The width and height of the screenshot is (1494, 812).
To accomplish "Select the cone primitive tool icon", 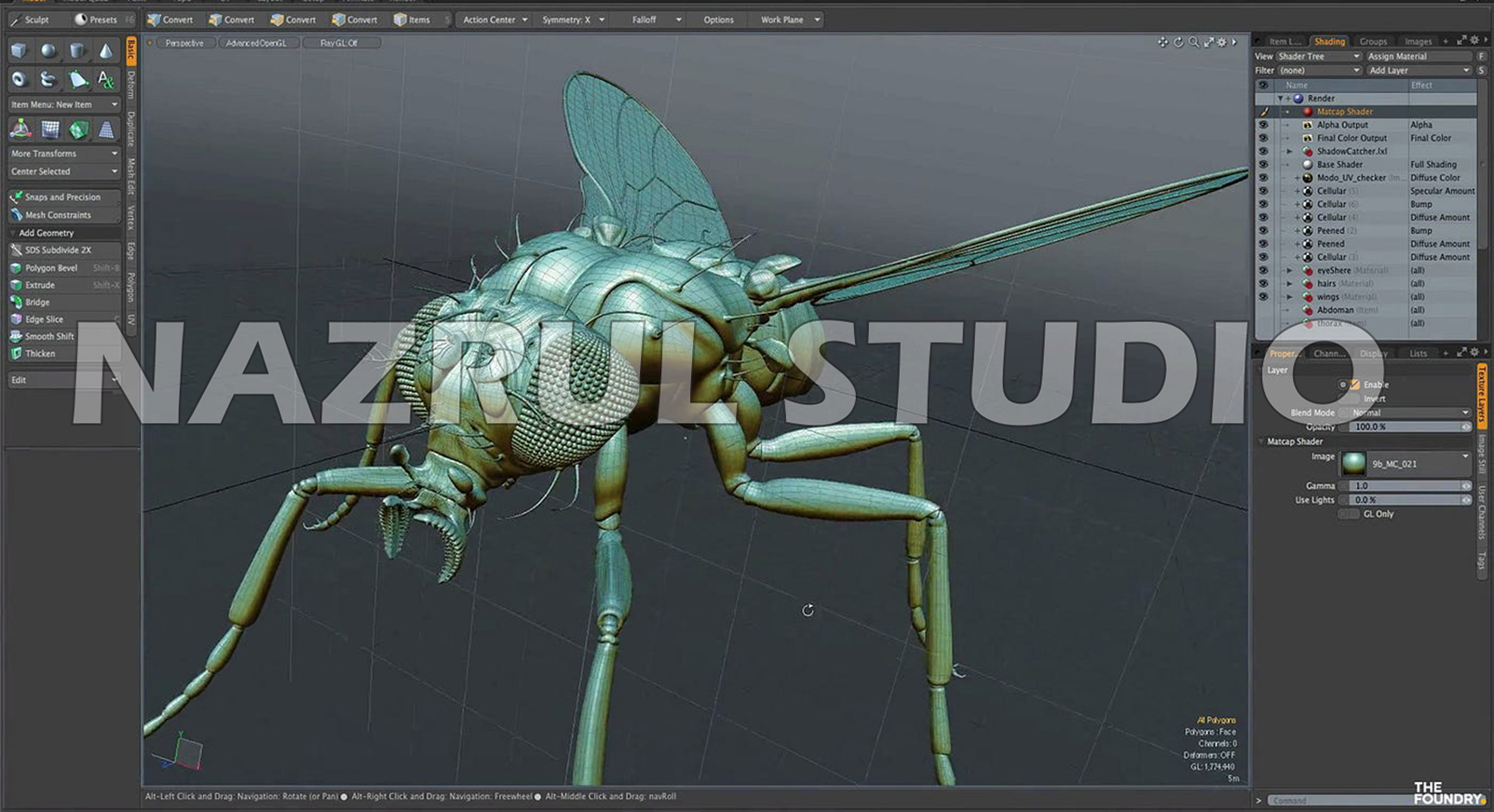I will click(x=106, y=50).
